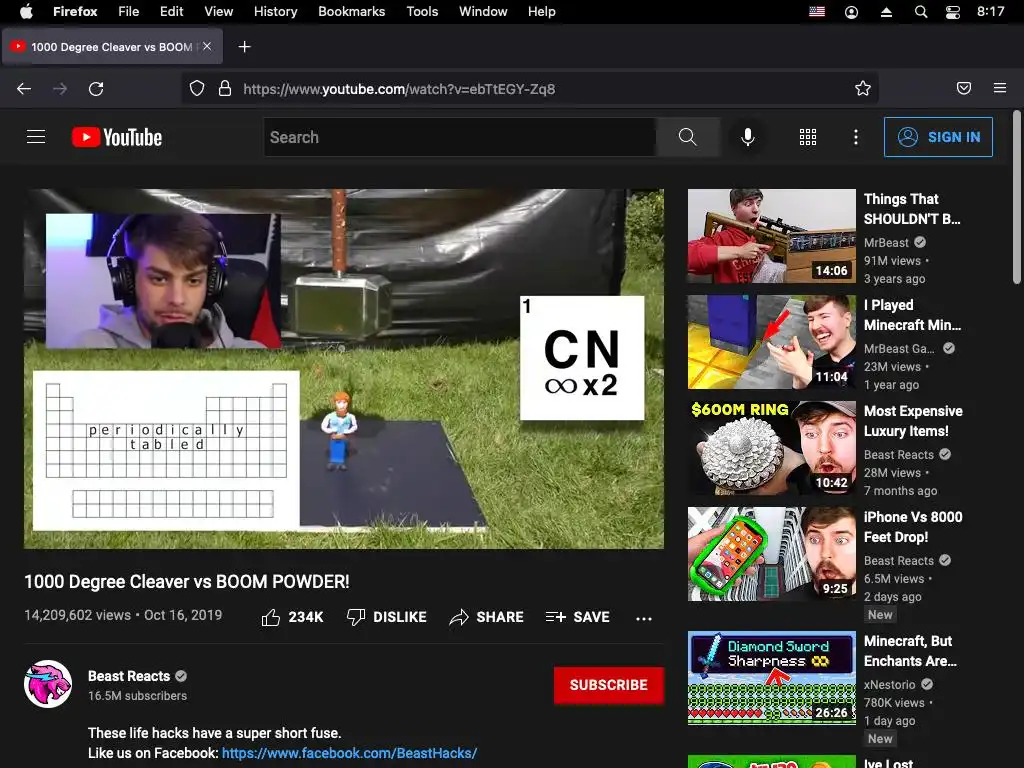
Task: Open Spotlight search in menu bar
Action: [x=921, y=12]
